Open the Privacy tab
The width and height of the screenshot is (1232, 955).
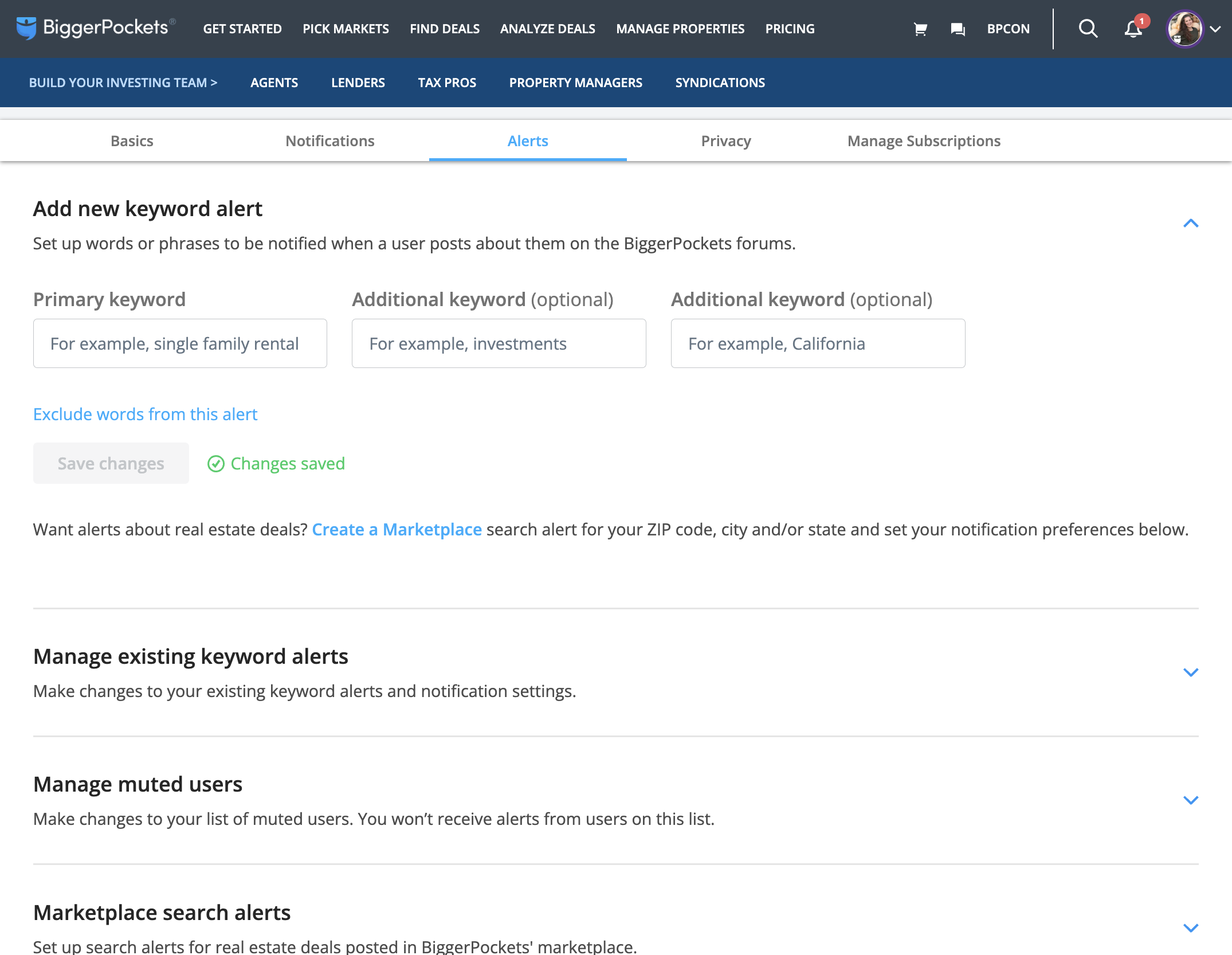coord(726,141)
